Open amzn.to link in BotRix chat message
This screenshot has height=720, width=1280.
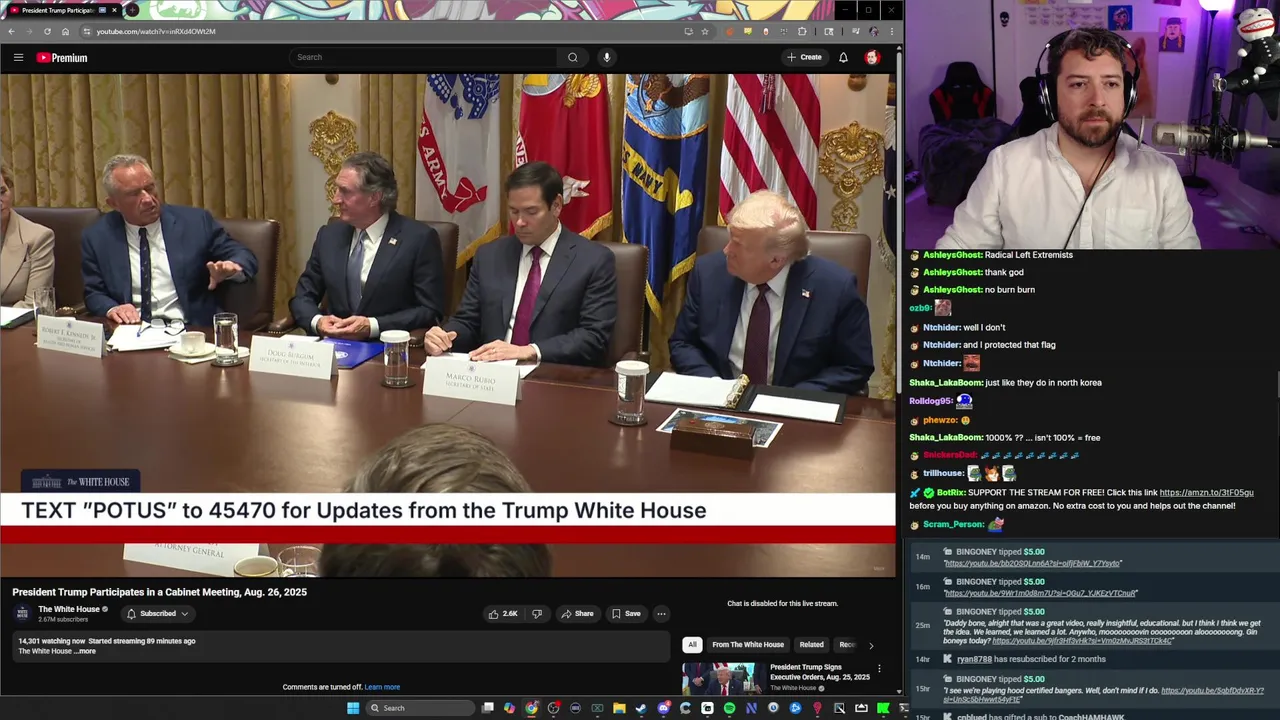[x=1206, y=493]
